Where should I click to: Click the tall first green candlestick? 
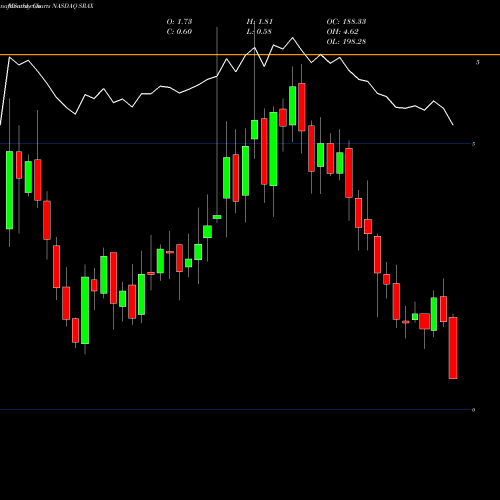(9, 190)
